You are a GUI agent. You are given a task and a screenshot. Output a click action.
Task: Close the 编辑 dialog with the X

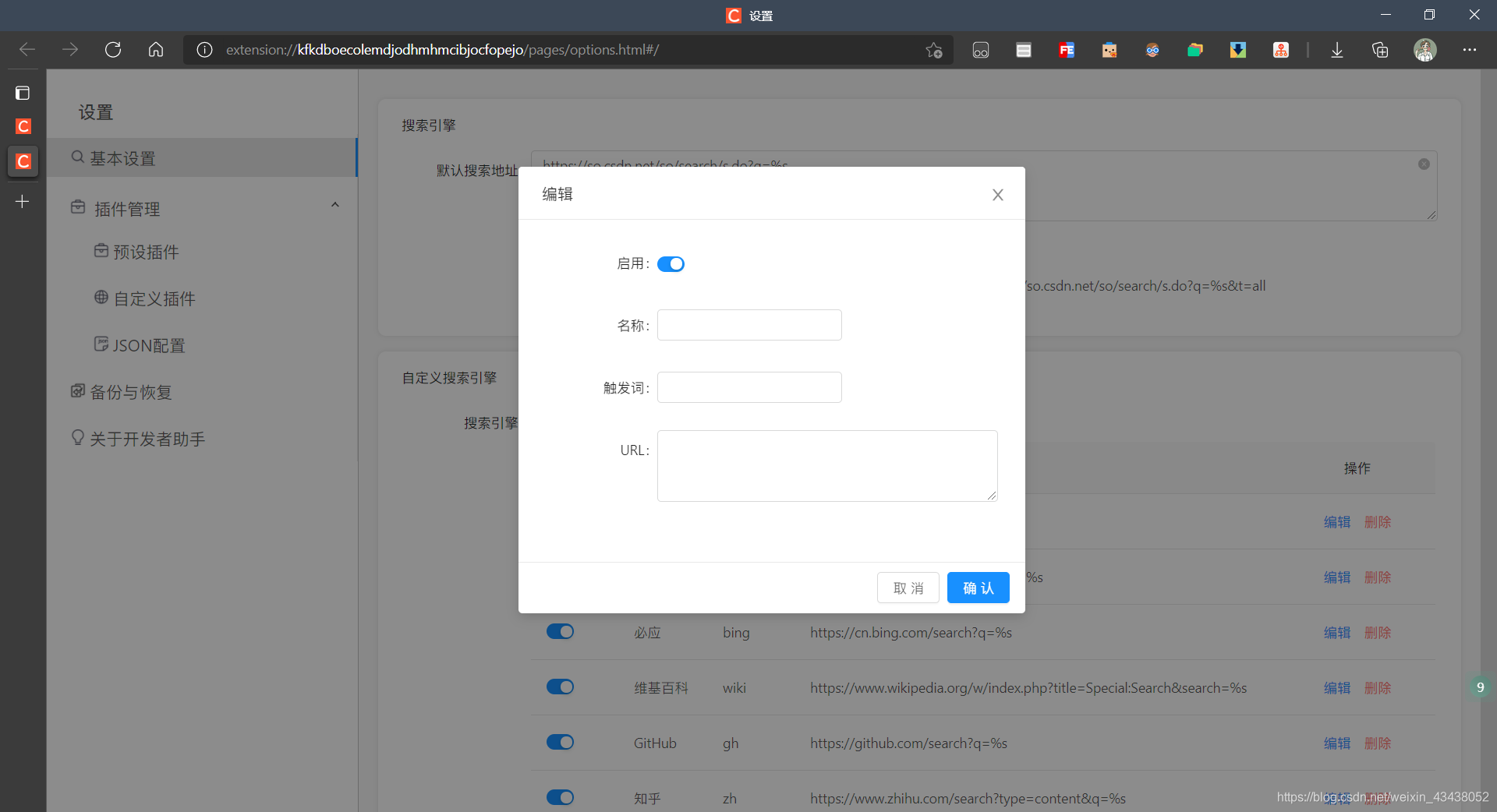pyautogui.click(x=998, y=195)
